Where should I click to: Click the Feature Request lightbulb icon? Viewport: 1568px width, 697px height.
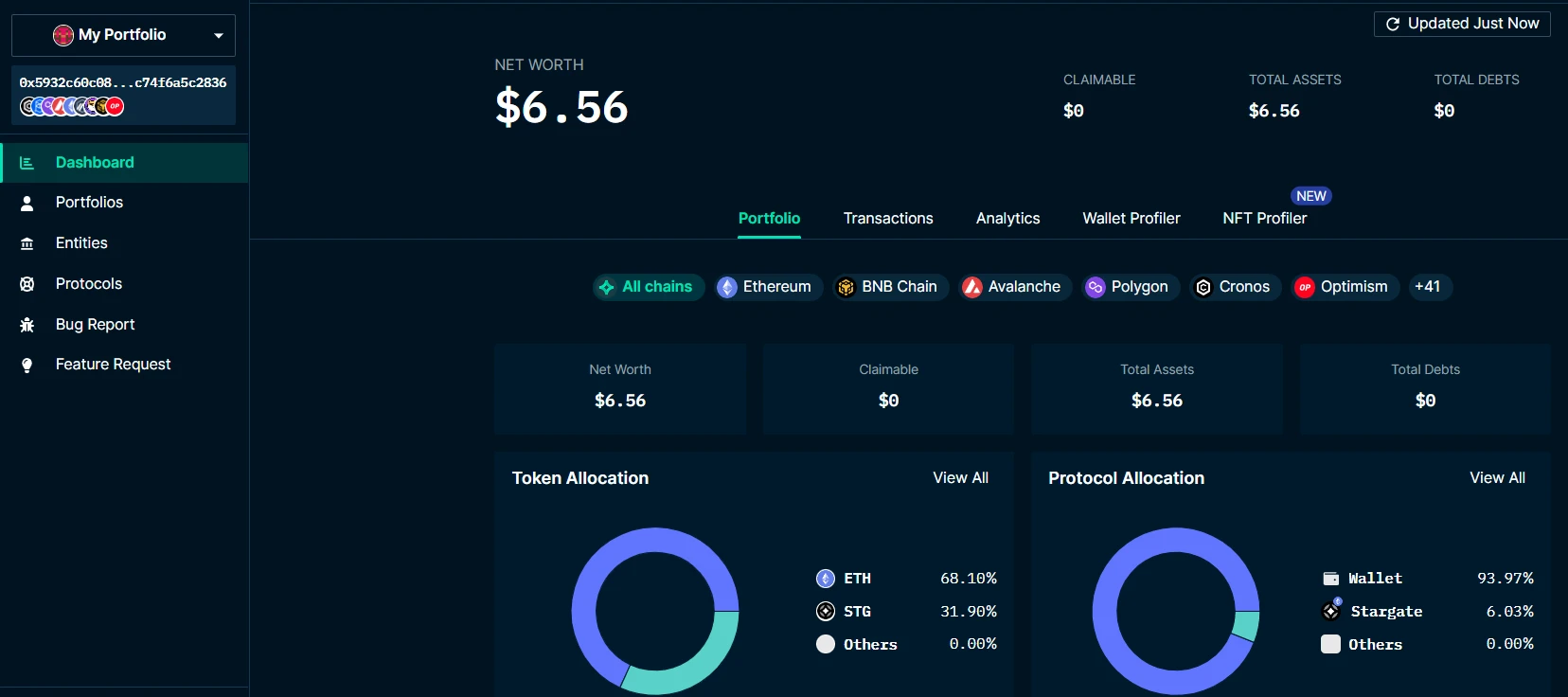pyautogui.click(x=27, y=366)
